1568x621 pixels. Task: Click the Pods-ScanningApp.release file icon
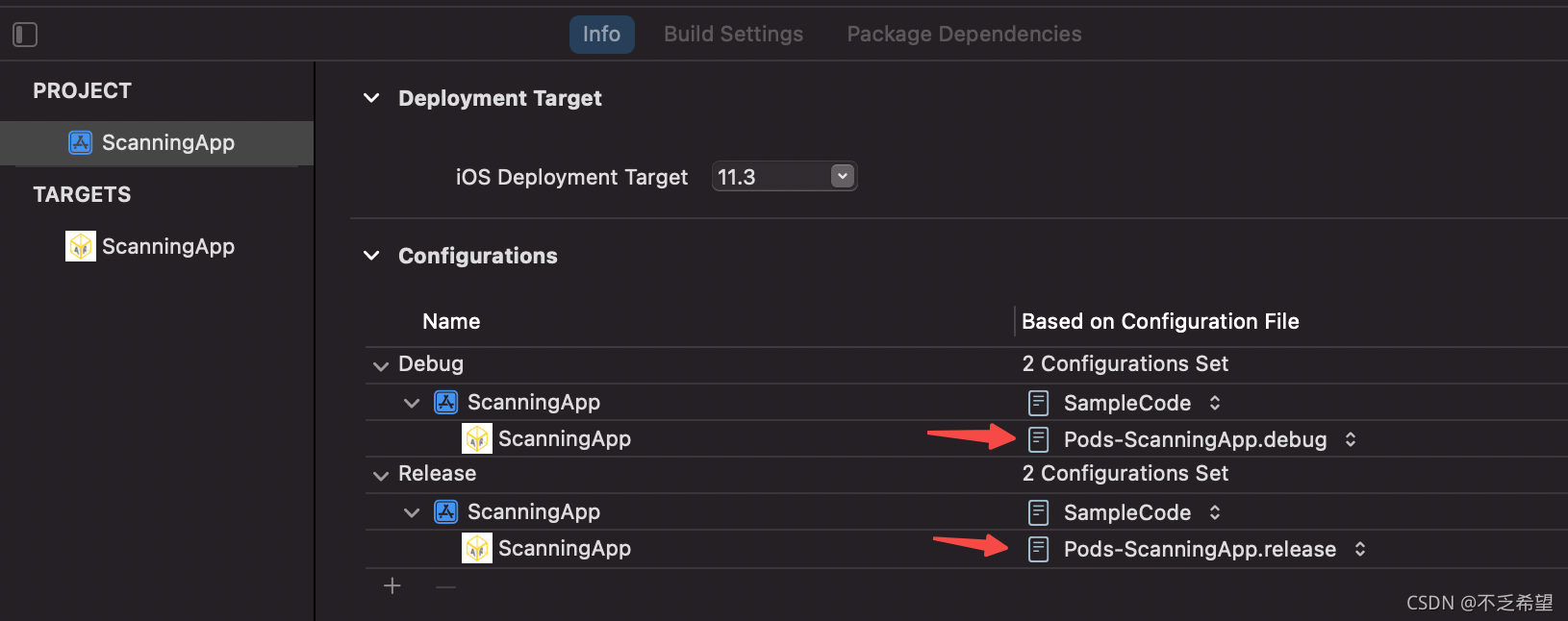point(1038,550)
